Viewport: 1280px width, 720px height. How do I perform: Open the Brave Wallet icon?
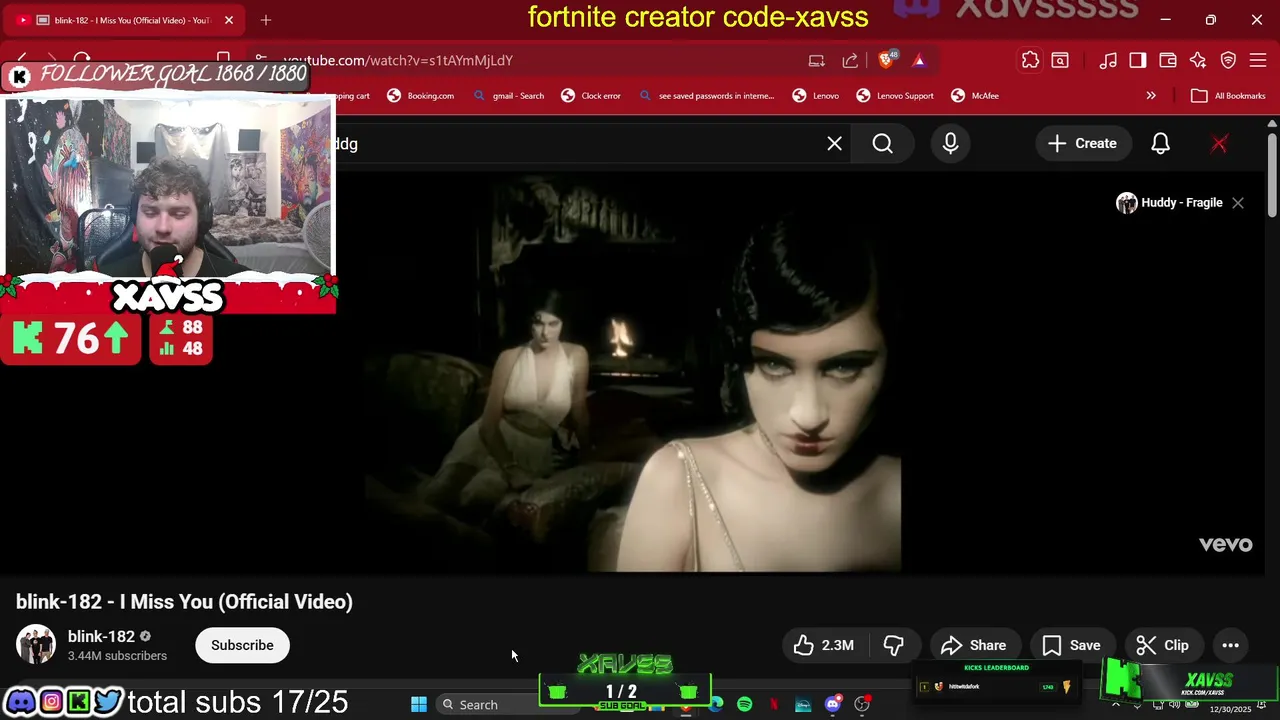point(1168,60)
